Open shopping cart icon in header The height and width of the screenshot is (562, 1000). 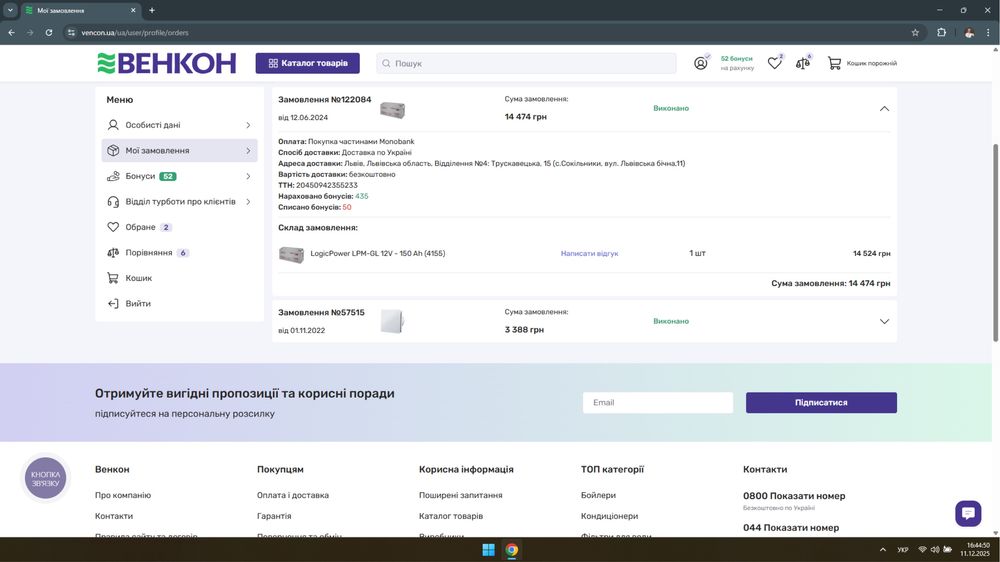pyautogui.click(x=834, y=63)
